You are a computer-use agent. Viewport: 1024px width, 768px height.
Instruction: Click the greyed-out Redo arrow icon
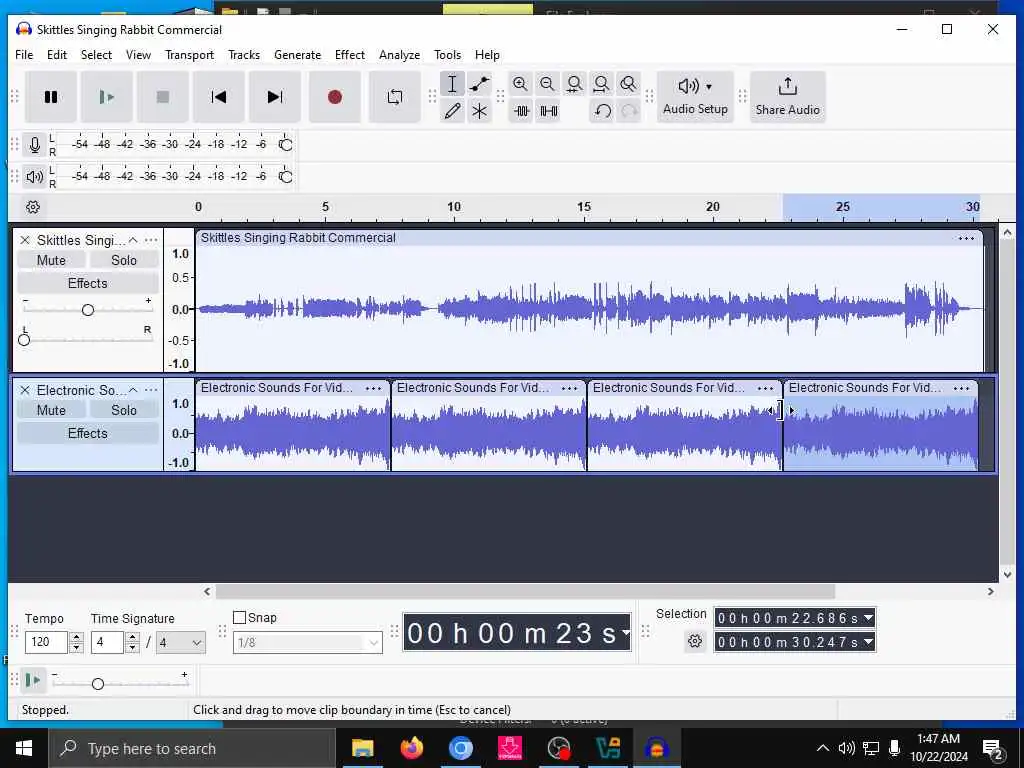point(629,111)
